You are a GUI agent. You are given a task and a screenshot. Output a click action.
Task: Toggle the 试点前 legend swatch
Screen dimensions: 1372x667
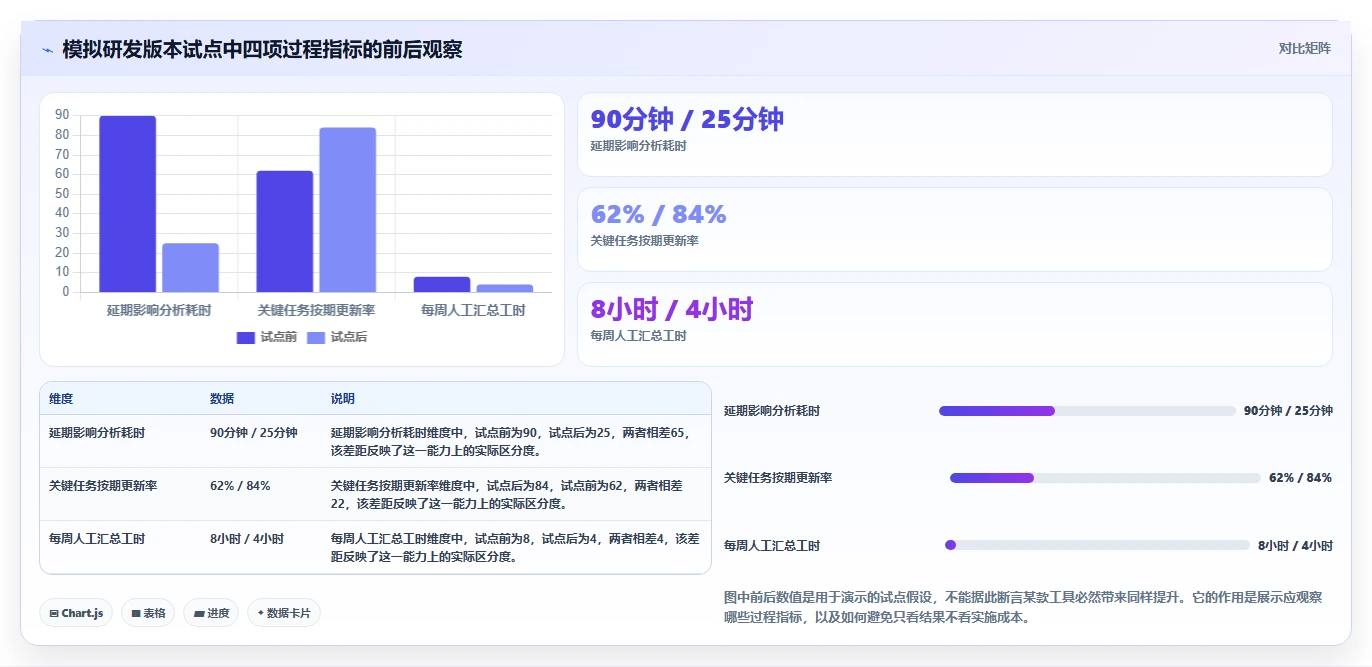246,337
